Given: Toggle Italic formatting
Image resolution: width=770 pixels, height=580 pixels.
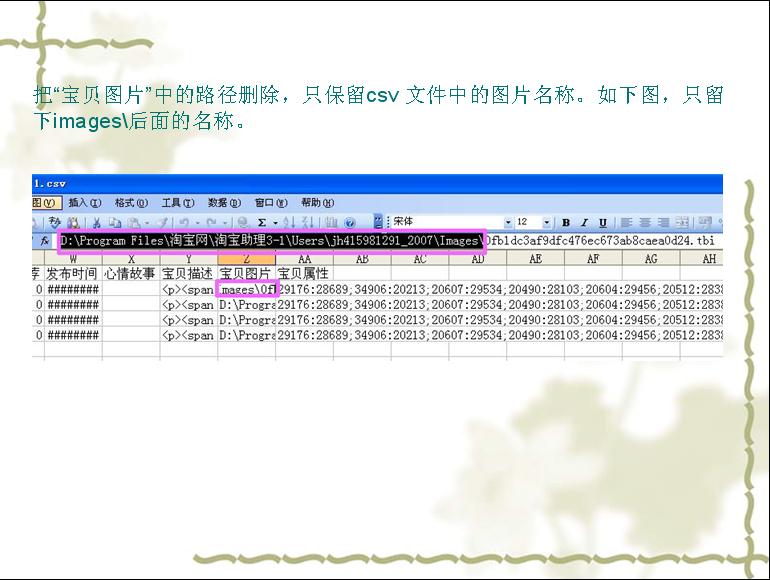Looking at the screenshot, I should (x=584, y=222).
